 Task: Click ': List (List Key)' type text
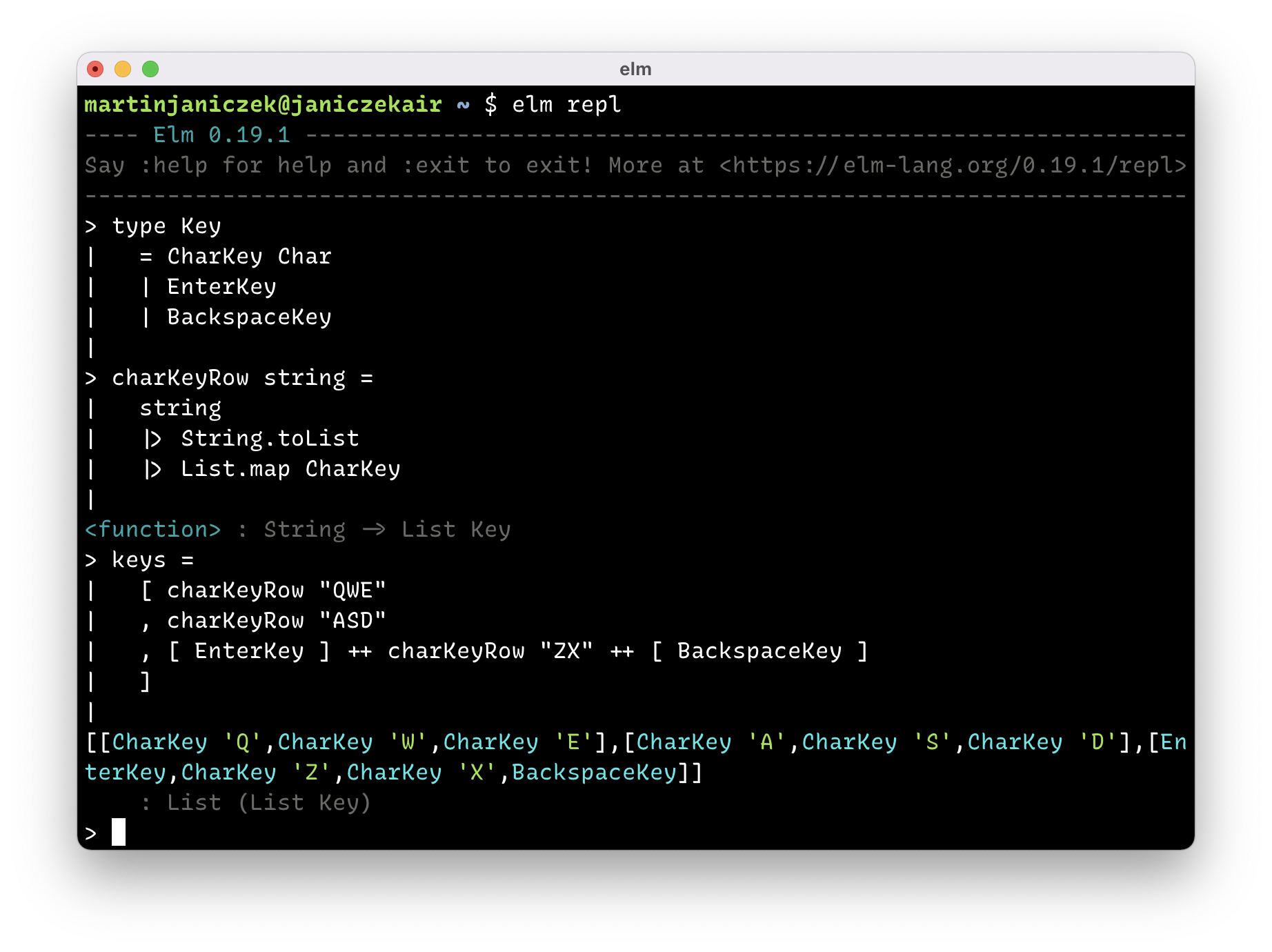[x=256, y=803]
